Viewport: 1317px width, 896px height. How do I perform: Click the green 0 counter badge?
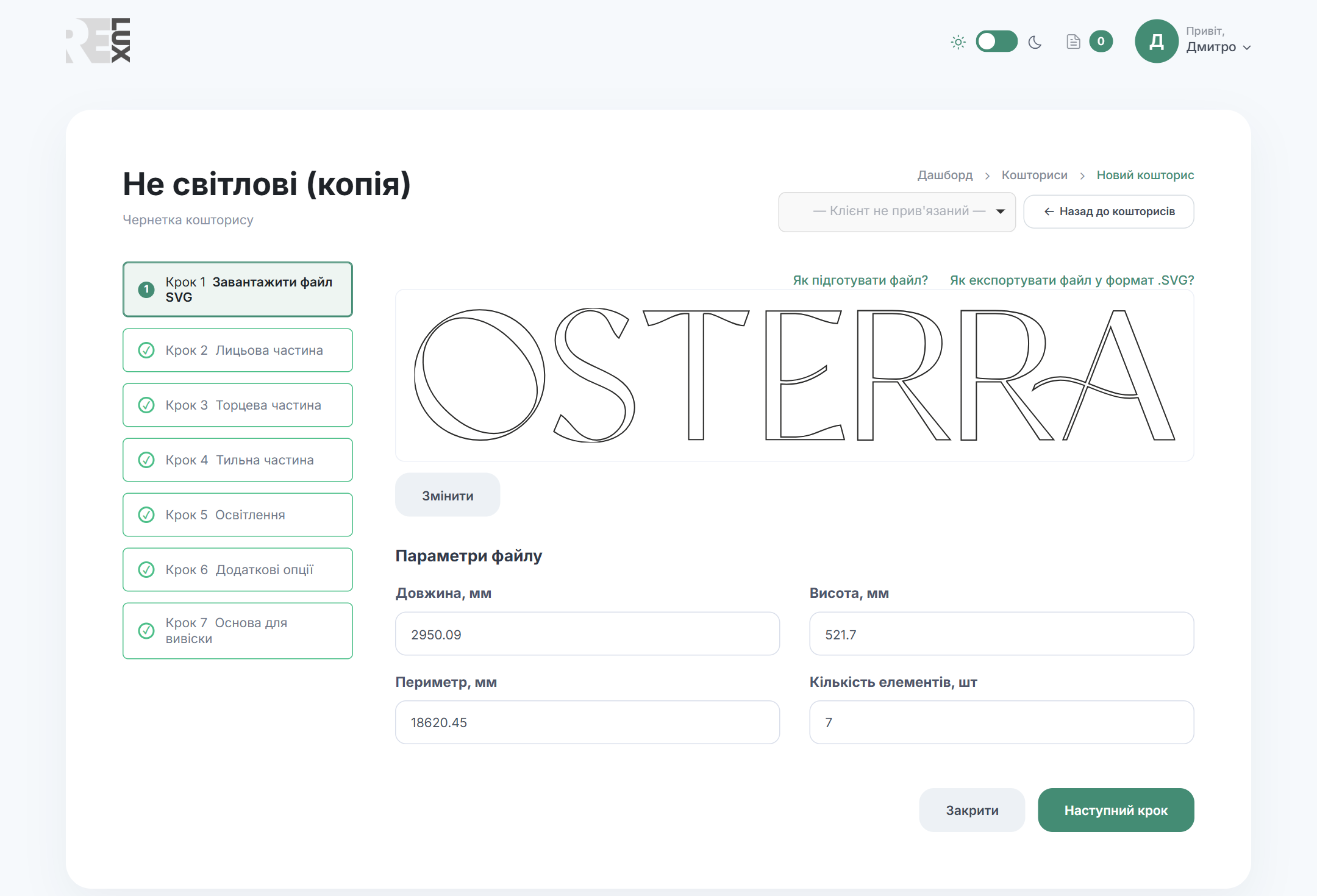click(x=1101, y=41)
